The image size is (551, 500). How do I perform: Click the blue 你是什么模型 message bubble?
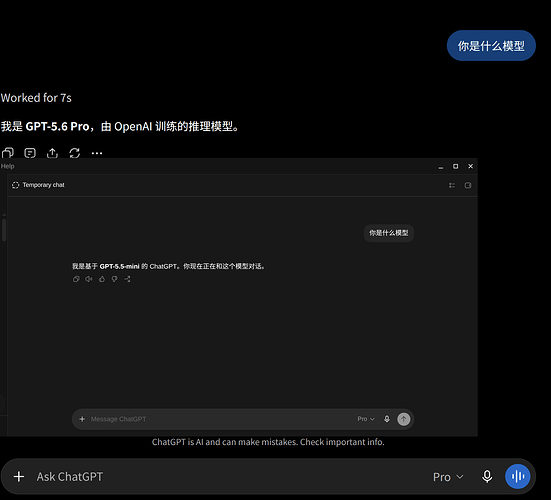491,46
